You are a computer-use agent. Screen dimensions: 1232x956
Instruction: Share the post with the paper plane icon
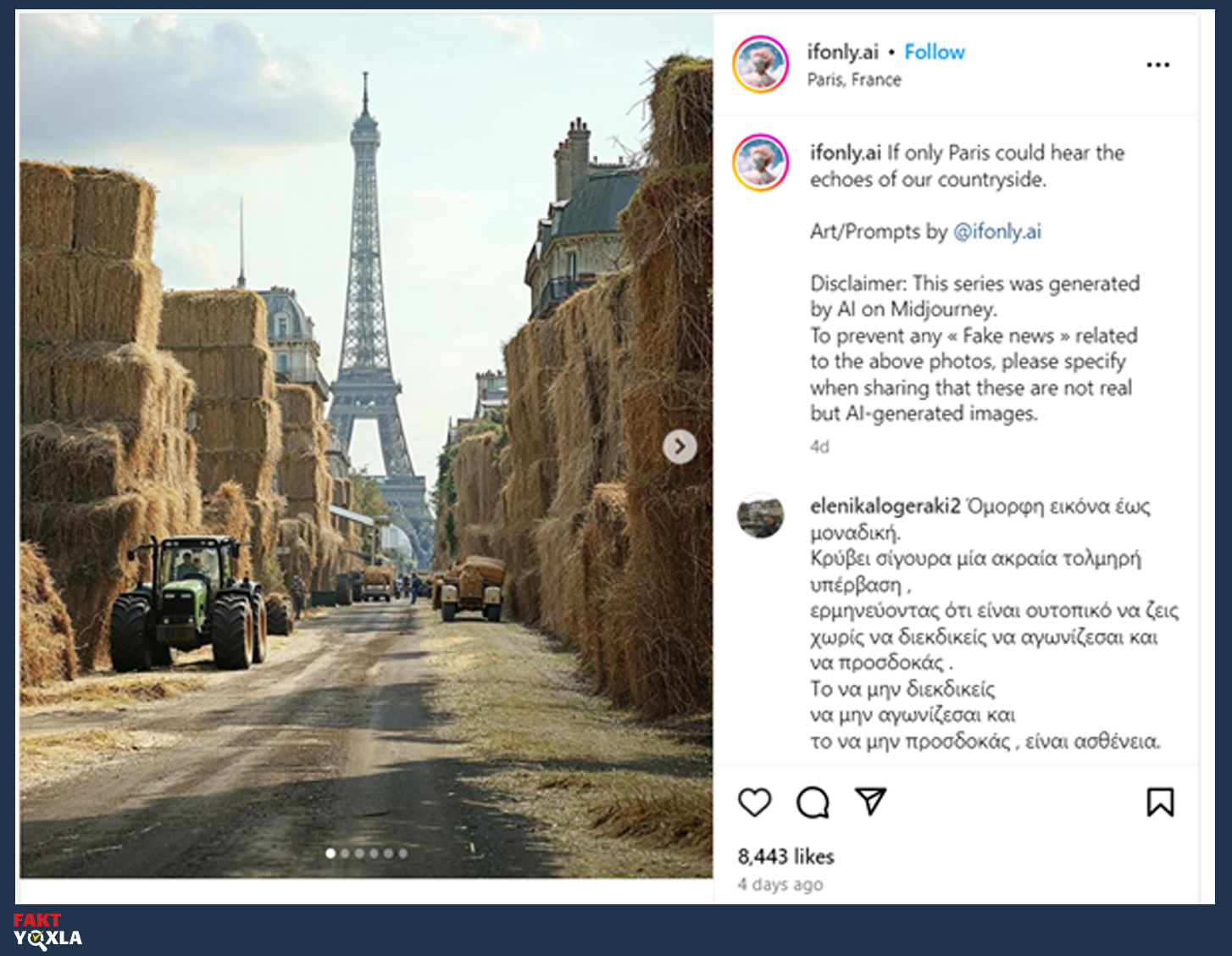coord(870,801)
